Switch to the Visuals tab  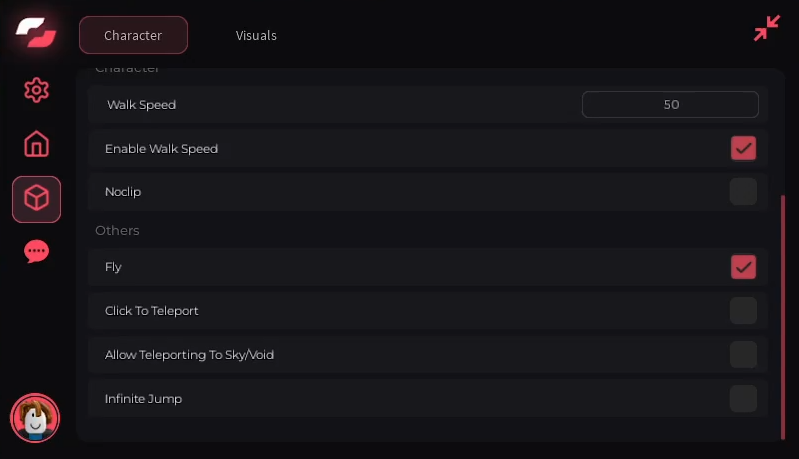[256, 35]
